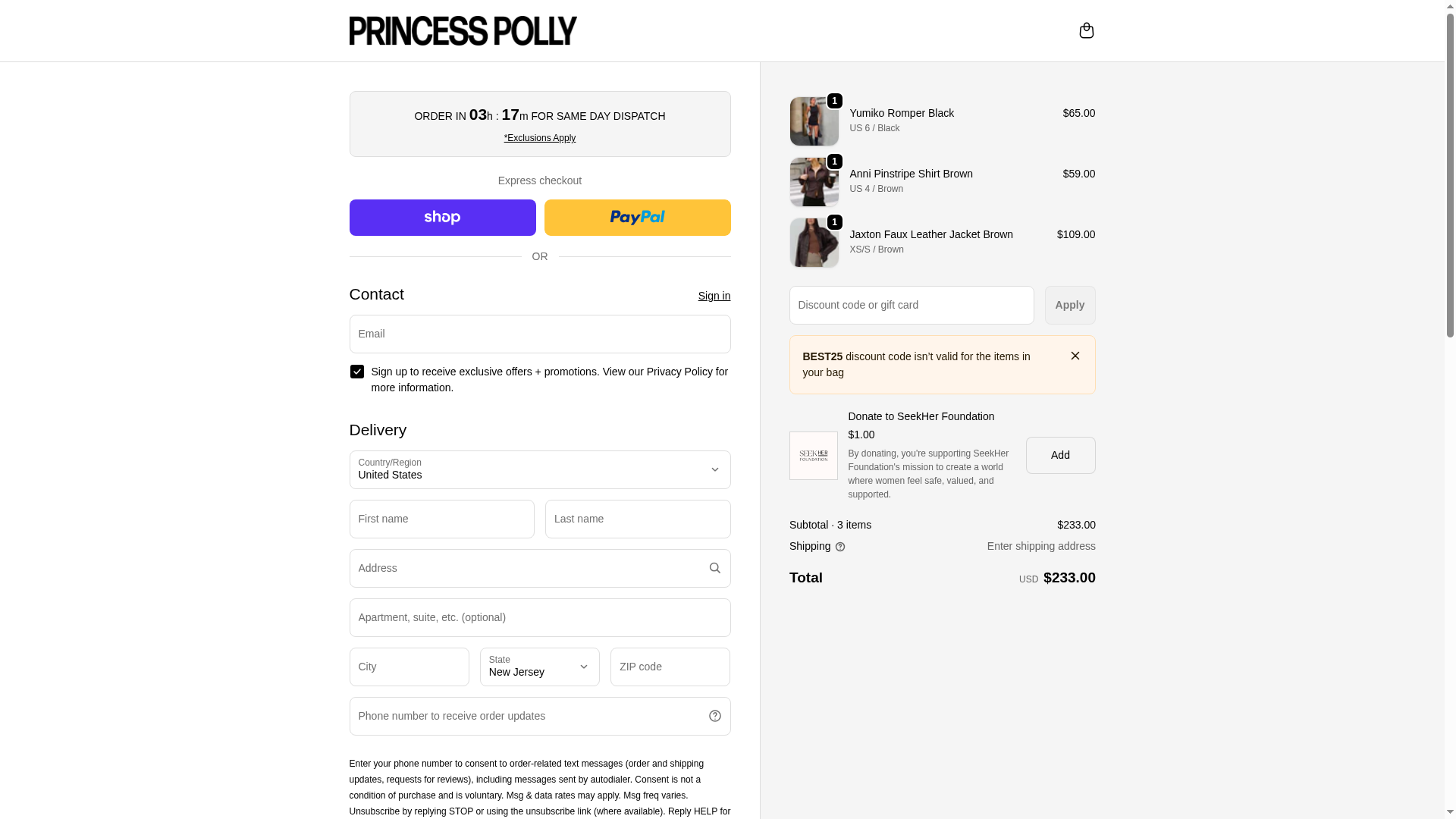Click the Sign in link
This screenshot has width=1456, height=819.
714,296
